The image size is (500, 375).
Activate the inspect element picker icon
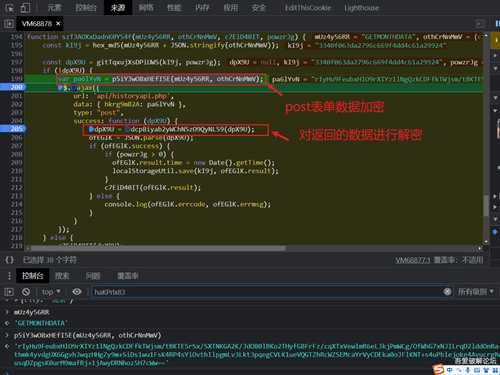tap(10, 8)
